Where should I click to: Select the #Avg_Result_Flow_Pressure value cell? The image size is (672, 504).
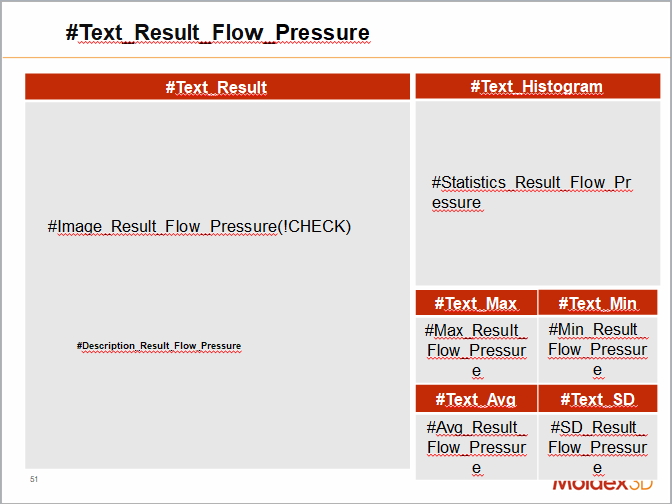(x=476, y=447)
